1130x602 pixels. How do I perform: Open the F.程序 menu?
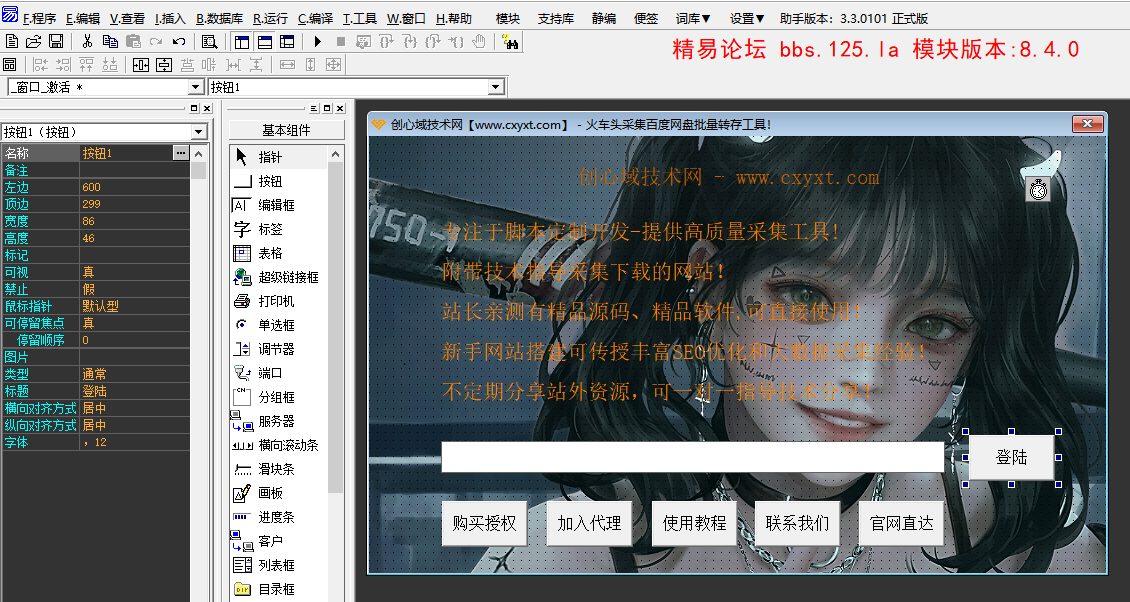(39, 19)
